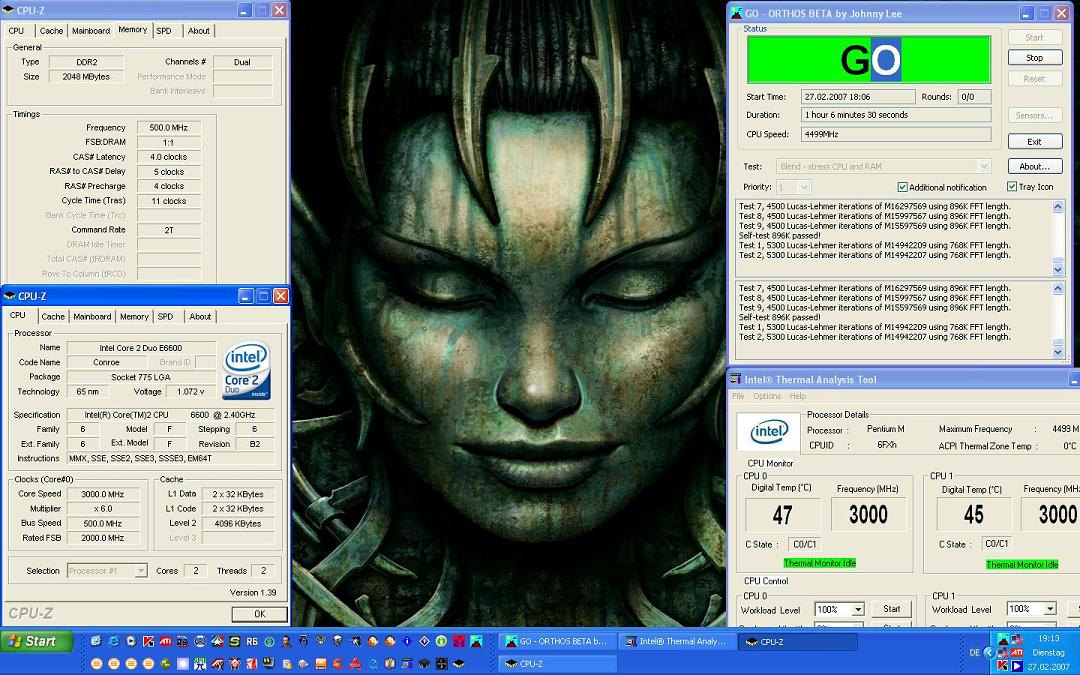This screenshot has height=675, width=1080.
Task: Click the ORTHOS Duration field
Action: pos(895,115)
